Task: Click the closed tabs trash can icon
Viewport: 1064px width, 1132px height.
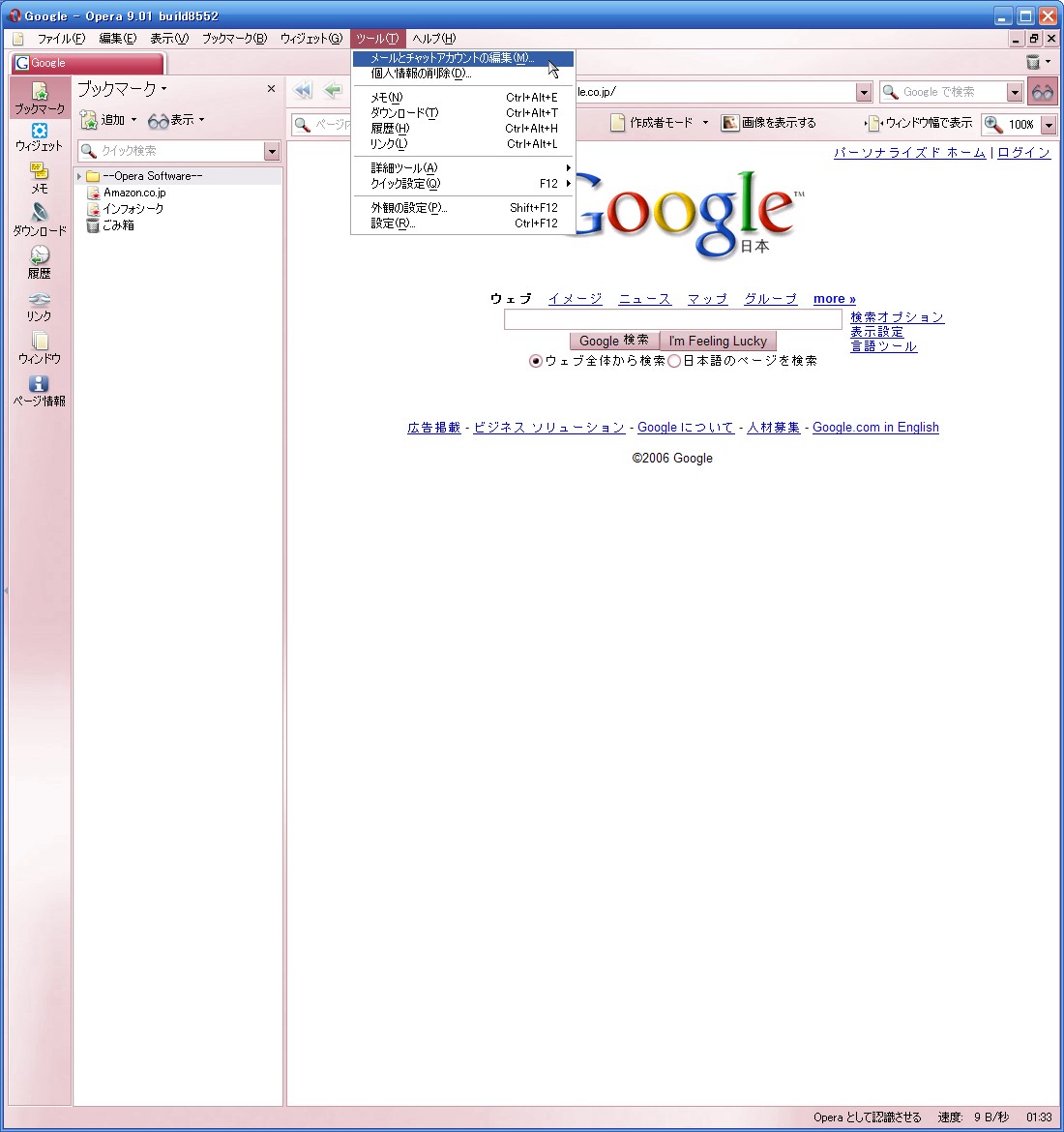Action: point(1033,62)
